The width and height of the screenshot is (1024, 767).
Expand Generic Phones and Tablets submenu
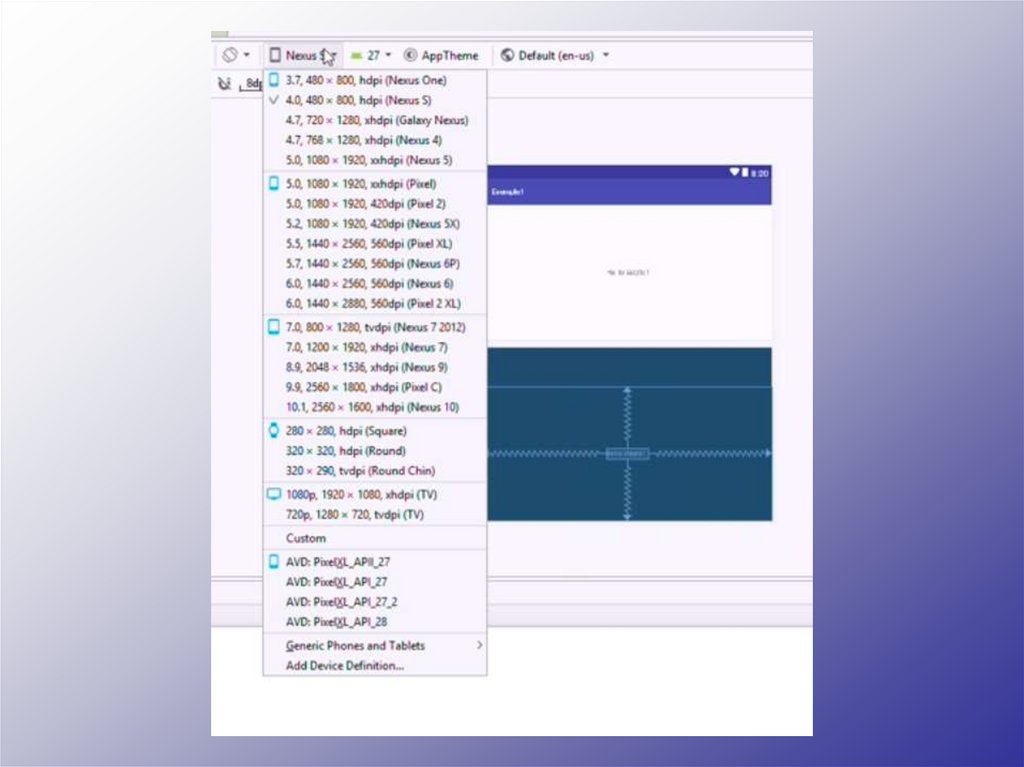click(375, 645)
